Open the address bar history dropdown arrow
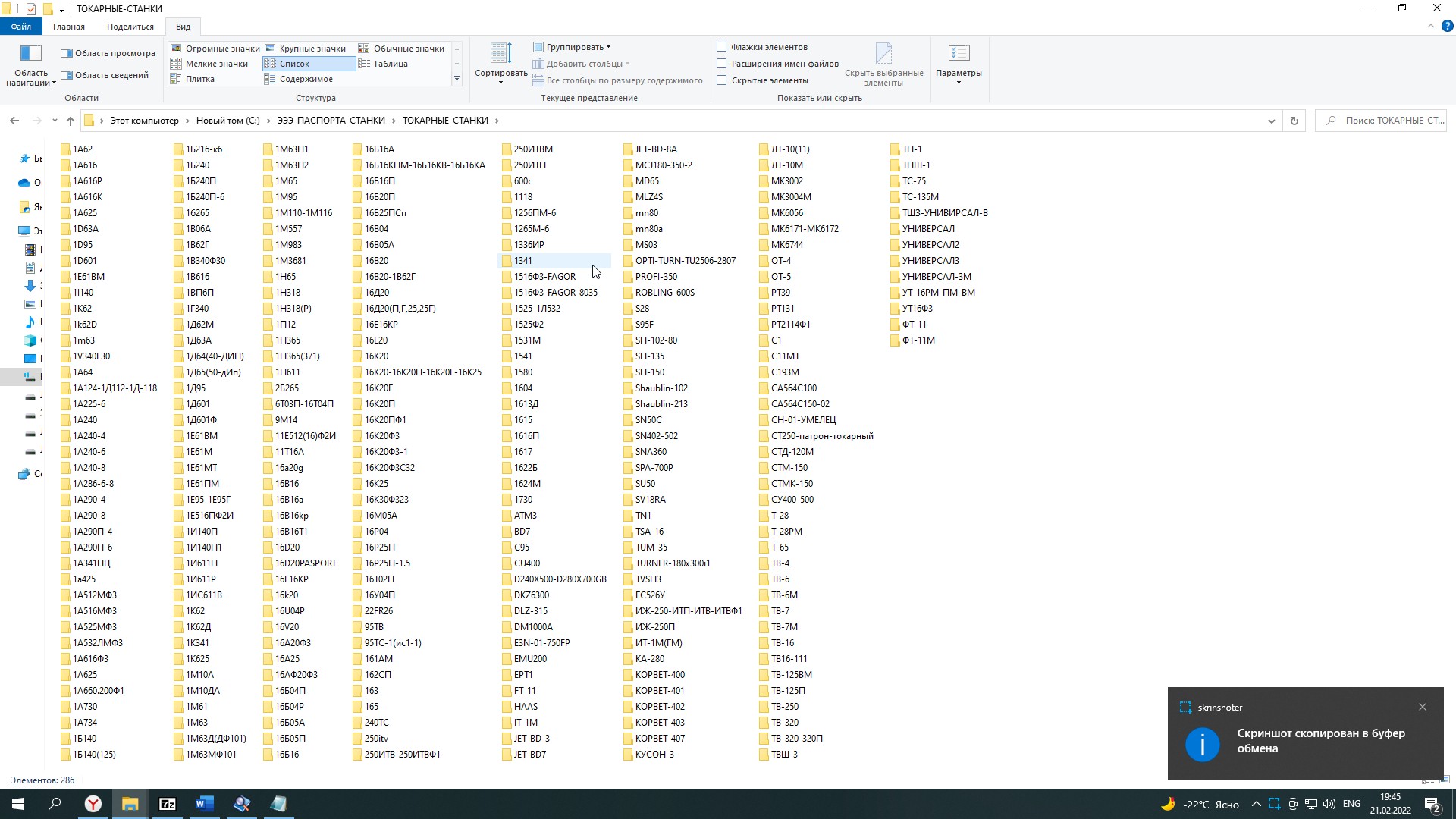Viewport: 1456px width, 819px height. tap(1272, 121)
